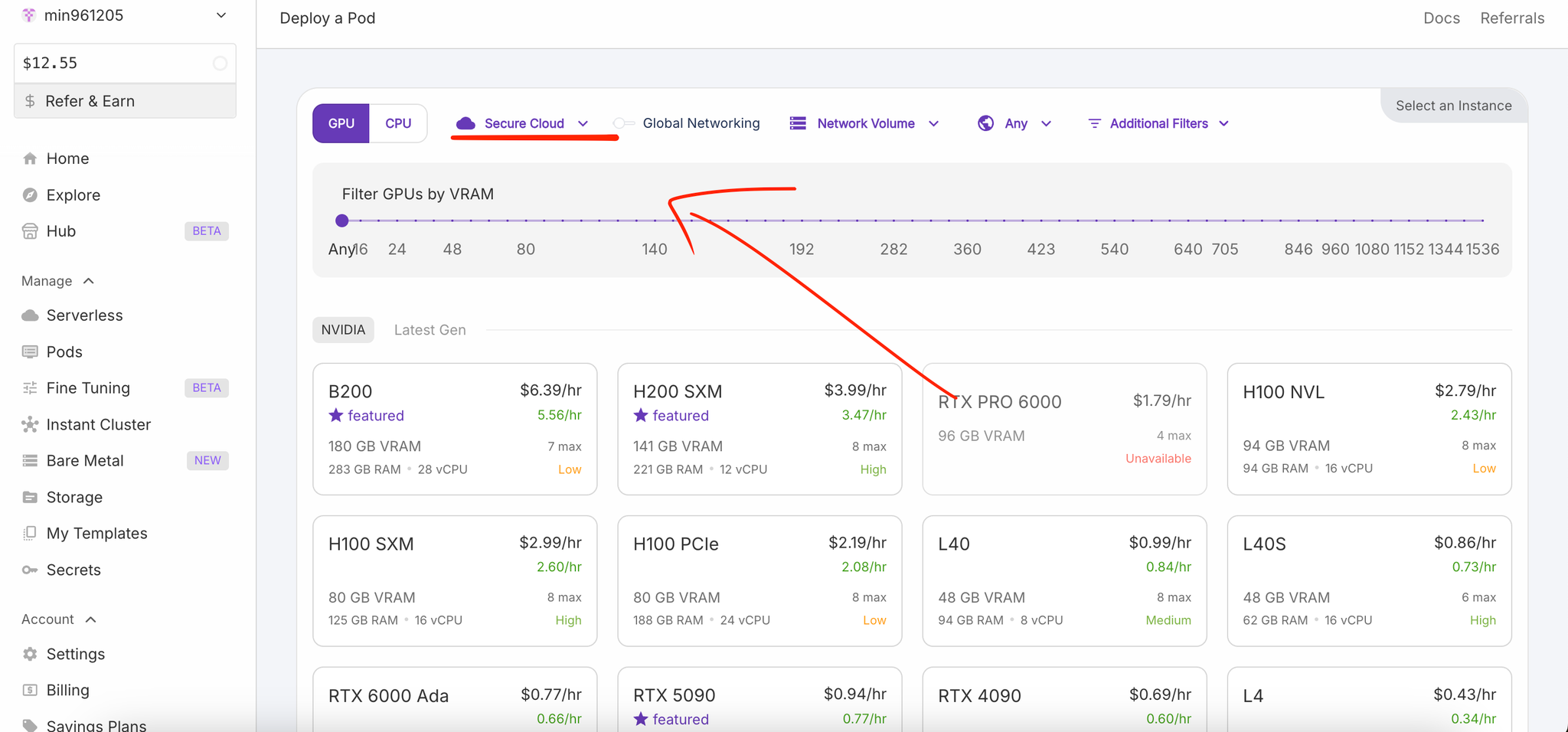Click the Network Volume stack icon
The width and height of the screenshot is (1568, 732).
798,123
